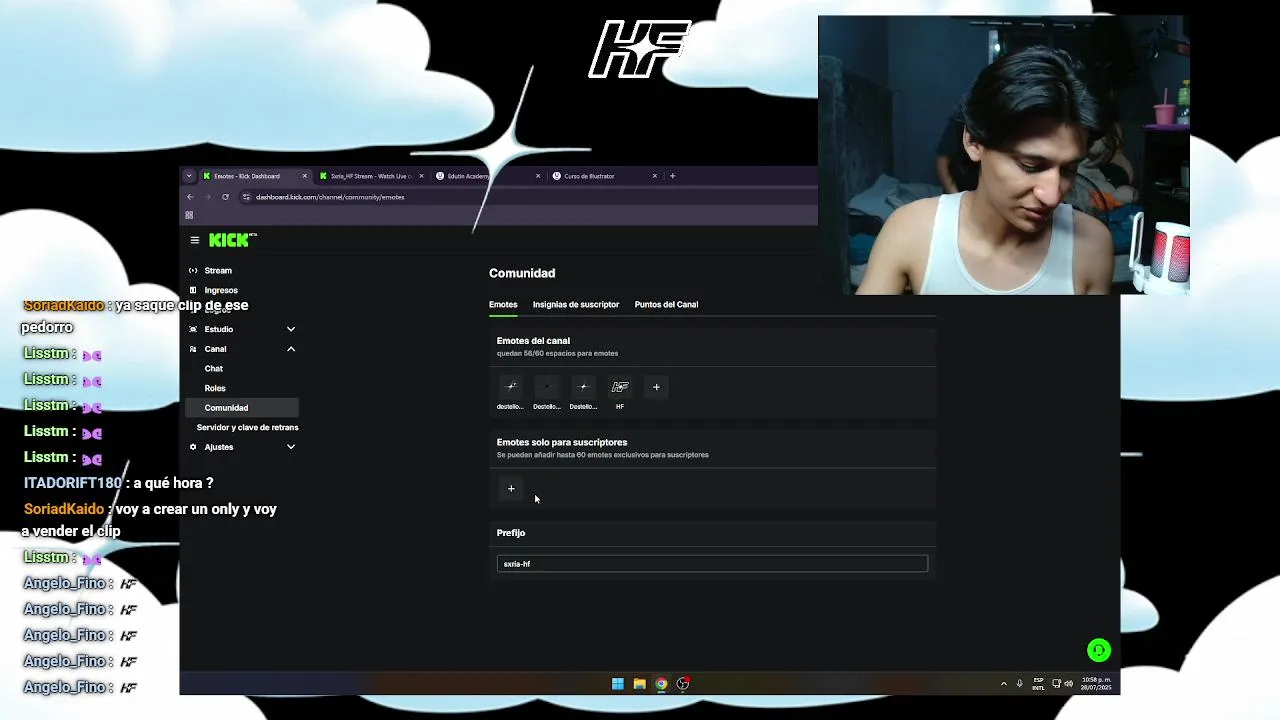
Task: Open Servidor y clave de retrans
Action: click(247, 427)
